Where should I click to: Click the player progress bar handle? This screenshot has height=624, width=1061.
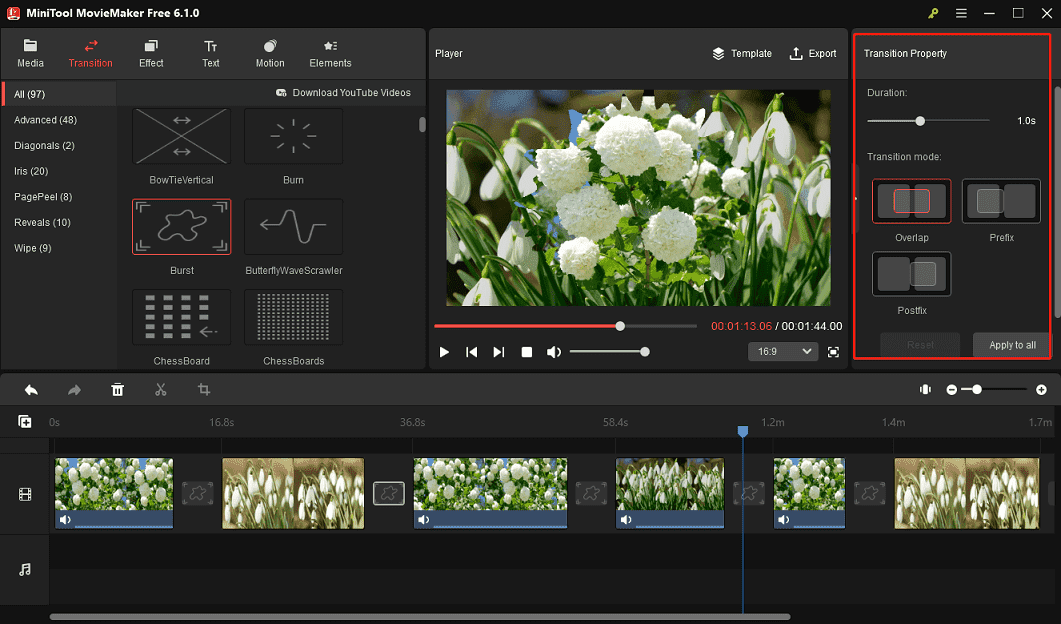tap(620, 326)
